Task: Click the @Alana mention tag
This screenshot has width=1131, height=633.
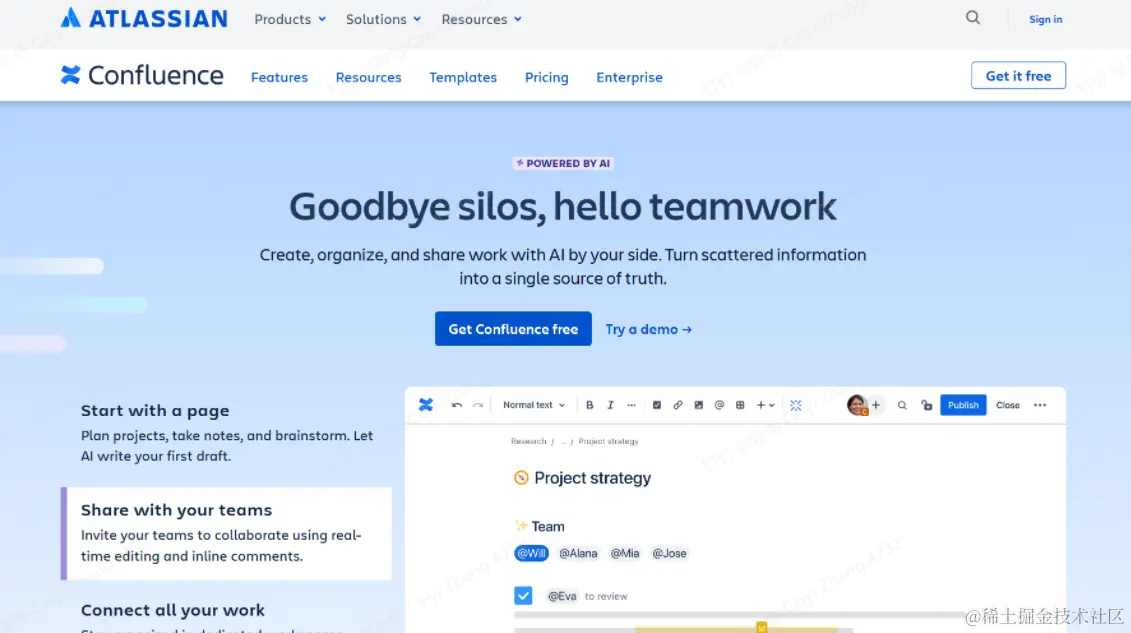Action: [x=578, y=554]
